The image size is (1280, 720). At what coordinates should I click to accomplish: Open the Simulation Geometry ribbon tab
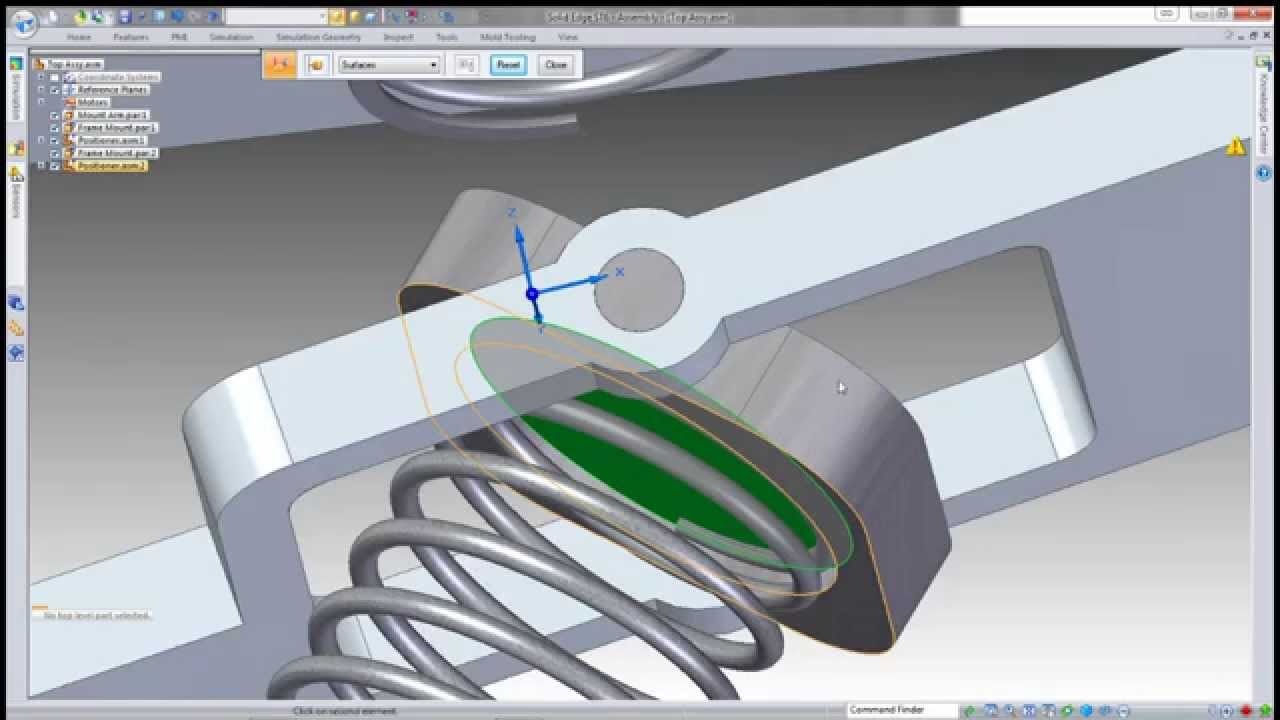tap(319, 37)
